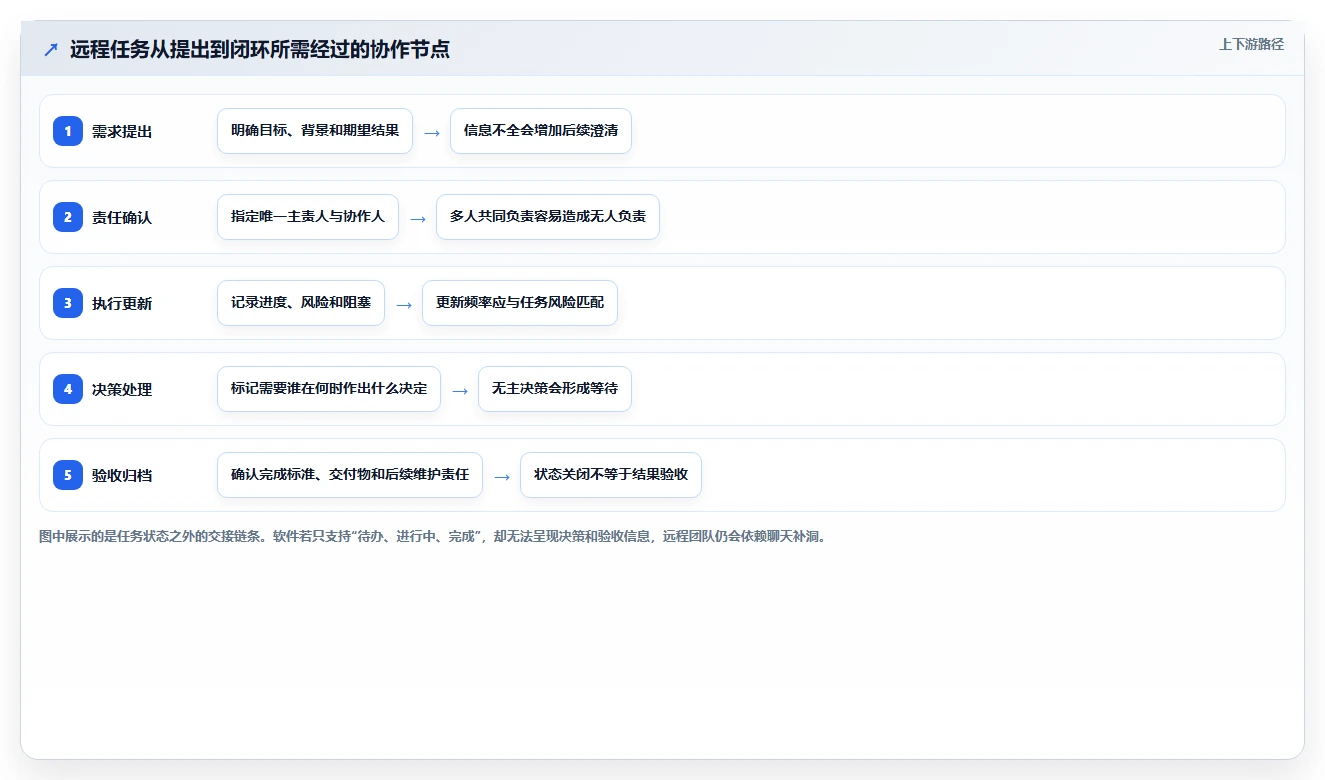1325x780 pixels.
Task: Click the diagonal arrow icon beside the title
Action: pyautogui.click(x=51, y=50)
